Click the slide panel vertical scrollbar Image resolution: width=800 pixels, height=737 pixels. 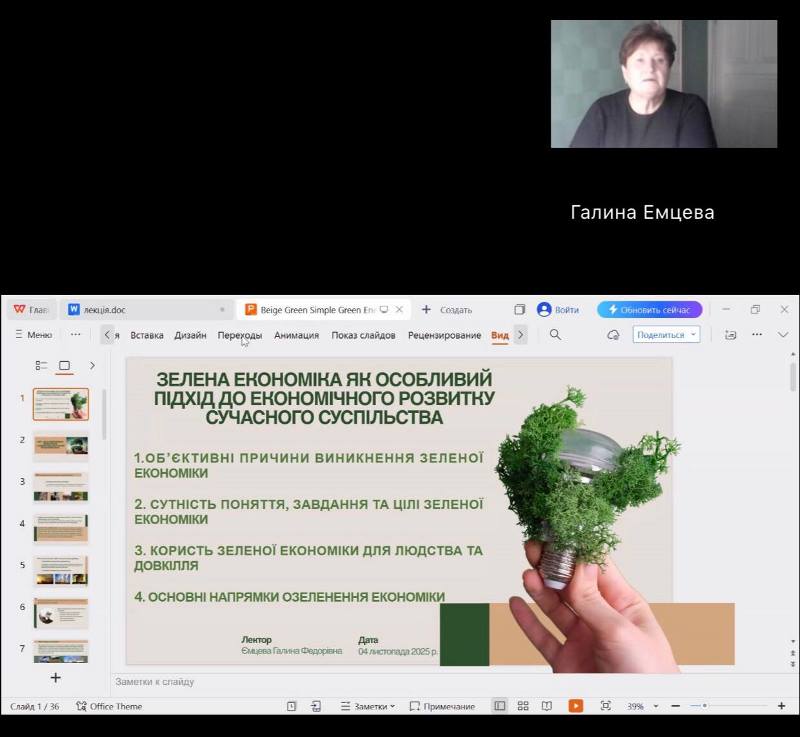point(104,414)
